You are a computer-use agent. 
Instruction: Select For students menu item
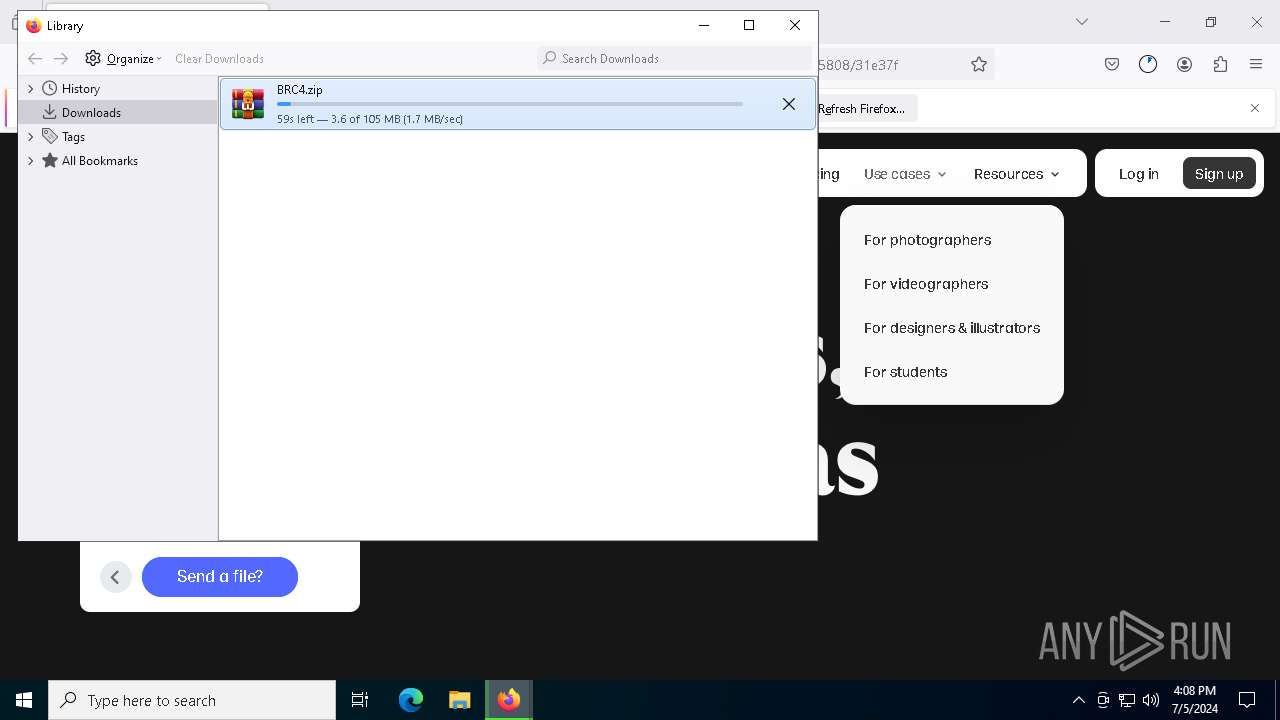(905, 372)
